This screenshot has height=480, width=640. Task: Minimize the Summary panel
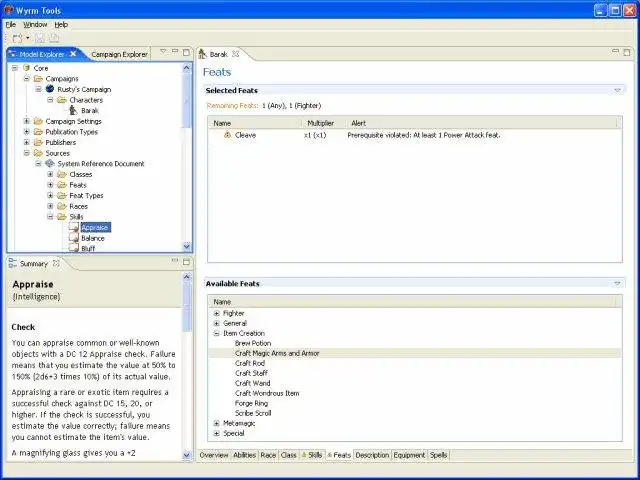coord(175,260)
